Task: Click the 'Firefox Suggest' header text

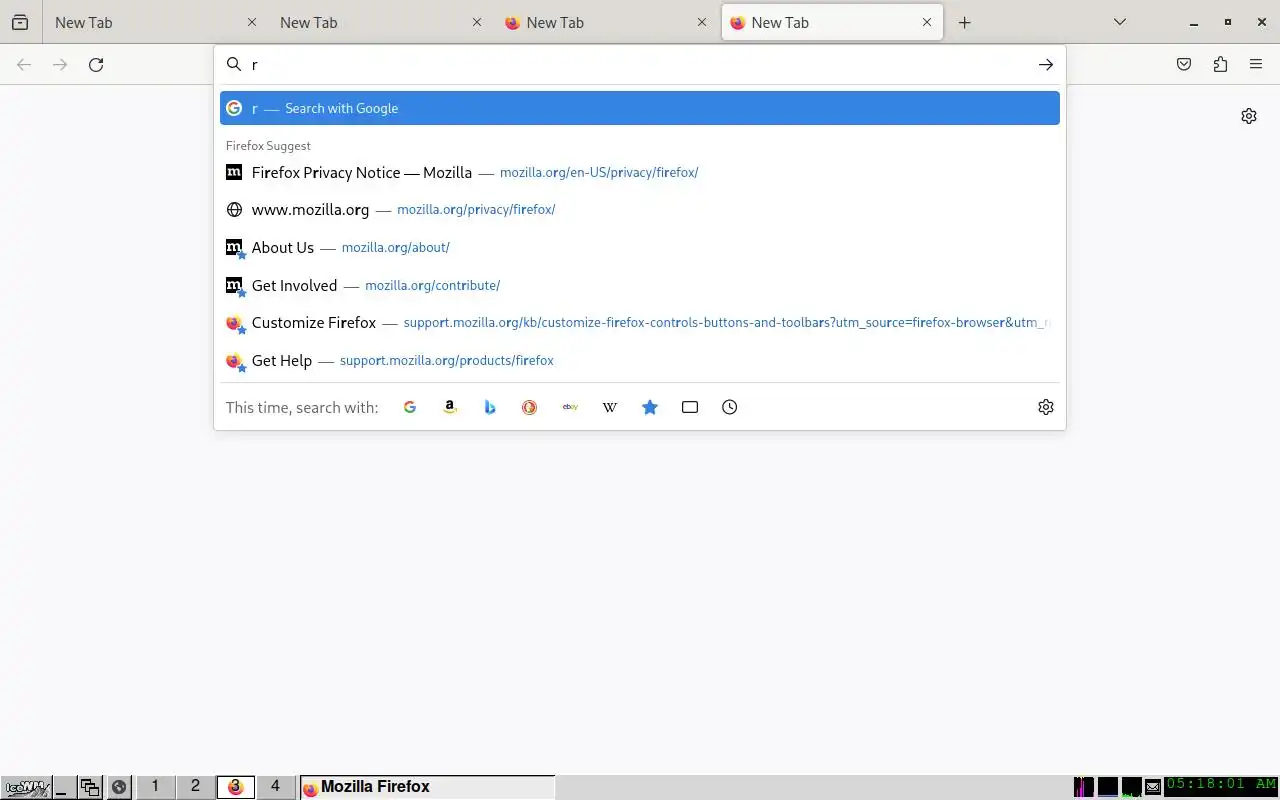Action: pyautogui.click(x=268, y=146)
